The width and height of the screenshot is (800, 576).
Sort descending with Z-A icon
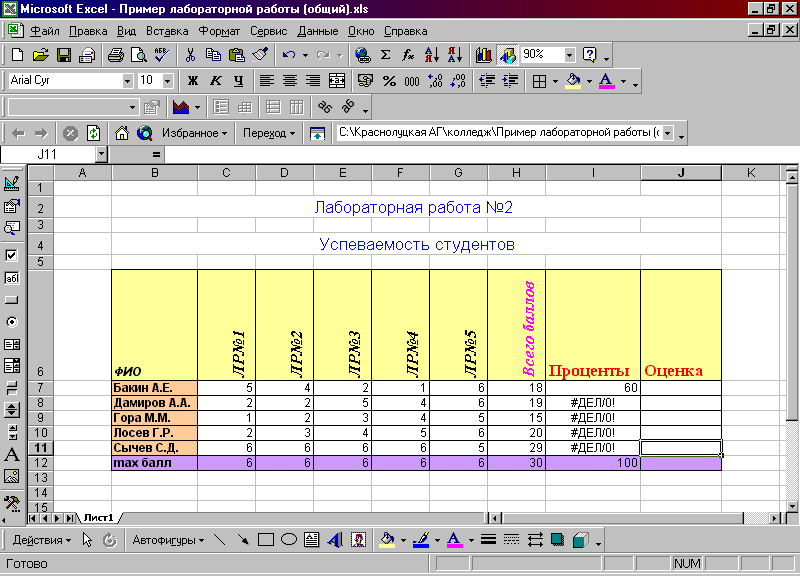pos(455,55)
